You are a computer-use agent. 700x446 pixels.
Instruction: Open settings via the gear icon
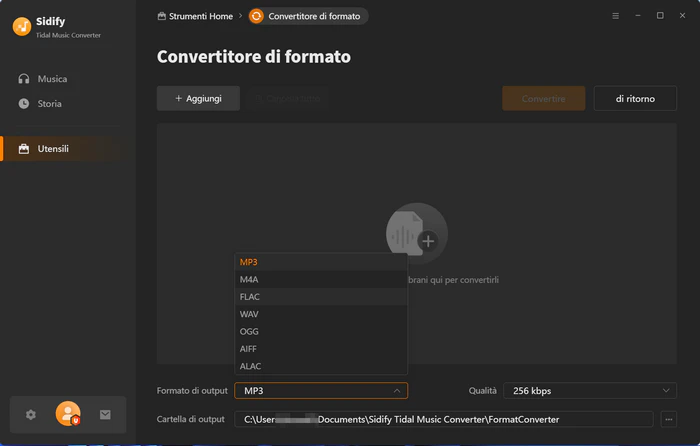click(x=30, y=415)
